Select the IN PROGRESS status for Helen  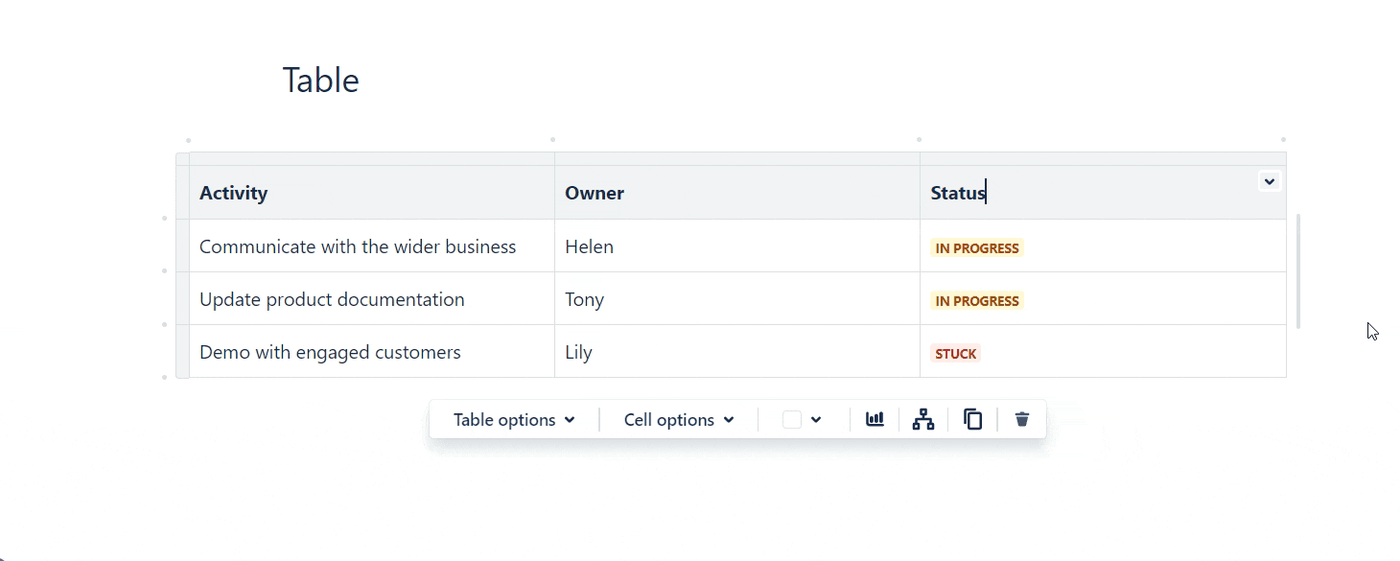(x=977, y=248)
